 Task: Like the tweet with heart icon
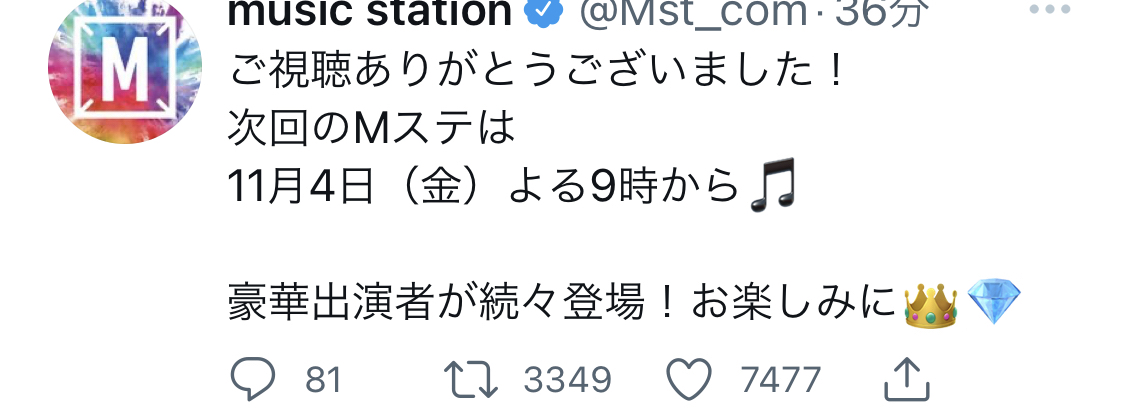[x=689, y=379]
